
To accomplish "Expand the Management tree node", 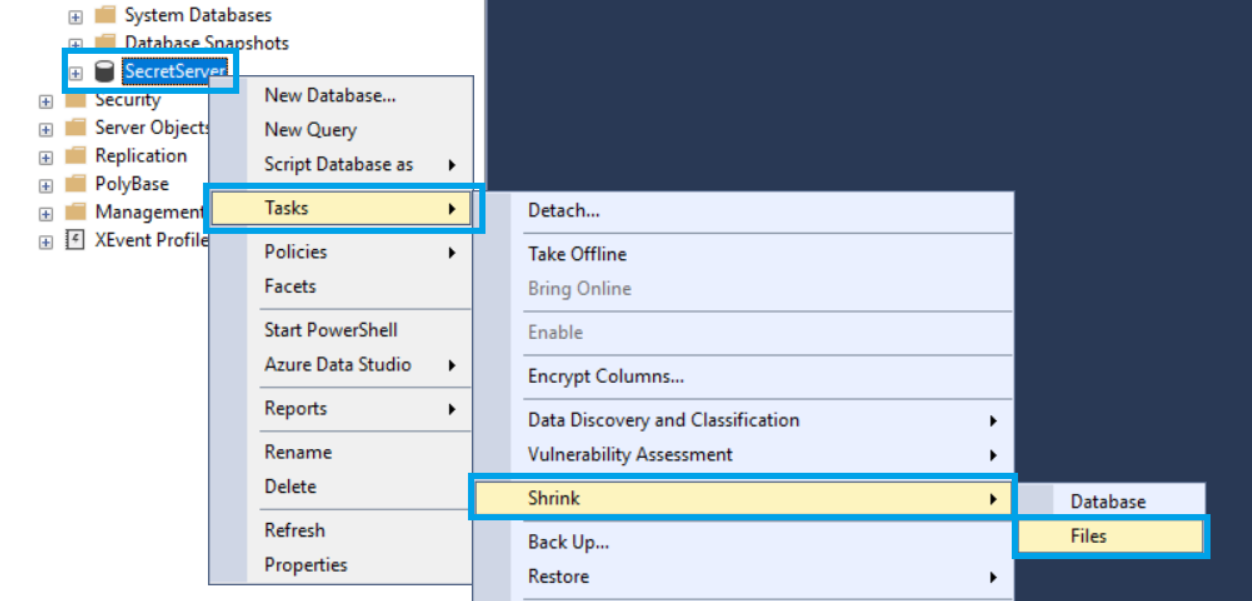I will [x=46, y=213].
